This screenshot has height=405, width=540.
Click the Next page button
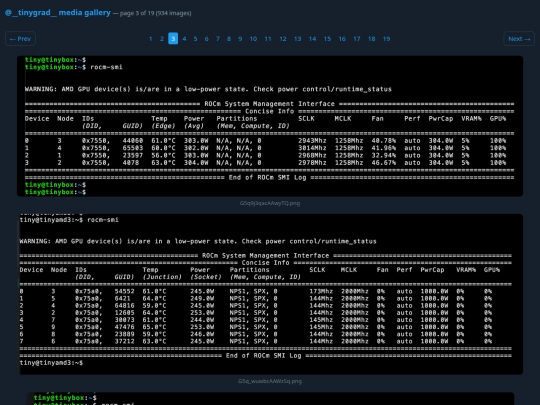click(x=519, y=39)
